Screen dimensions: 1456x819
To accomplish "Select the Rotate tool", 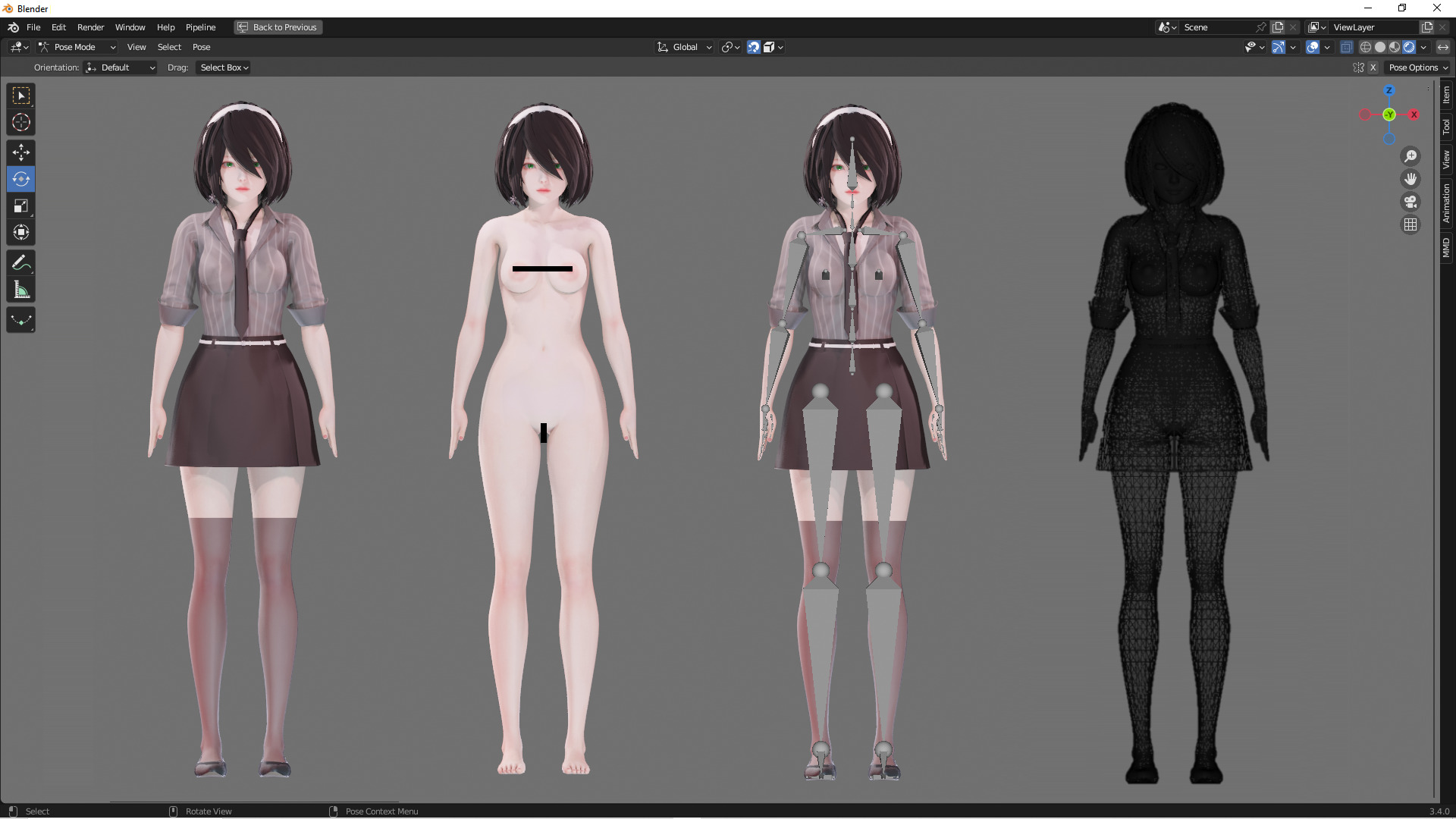I will (21, 179).
